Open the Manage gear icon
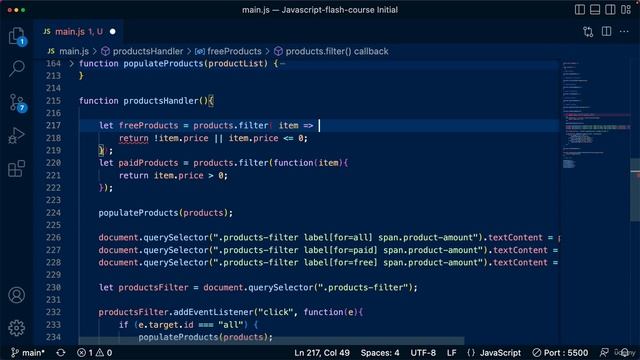Screen dimensions: 640x360 click(17, 328)
